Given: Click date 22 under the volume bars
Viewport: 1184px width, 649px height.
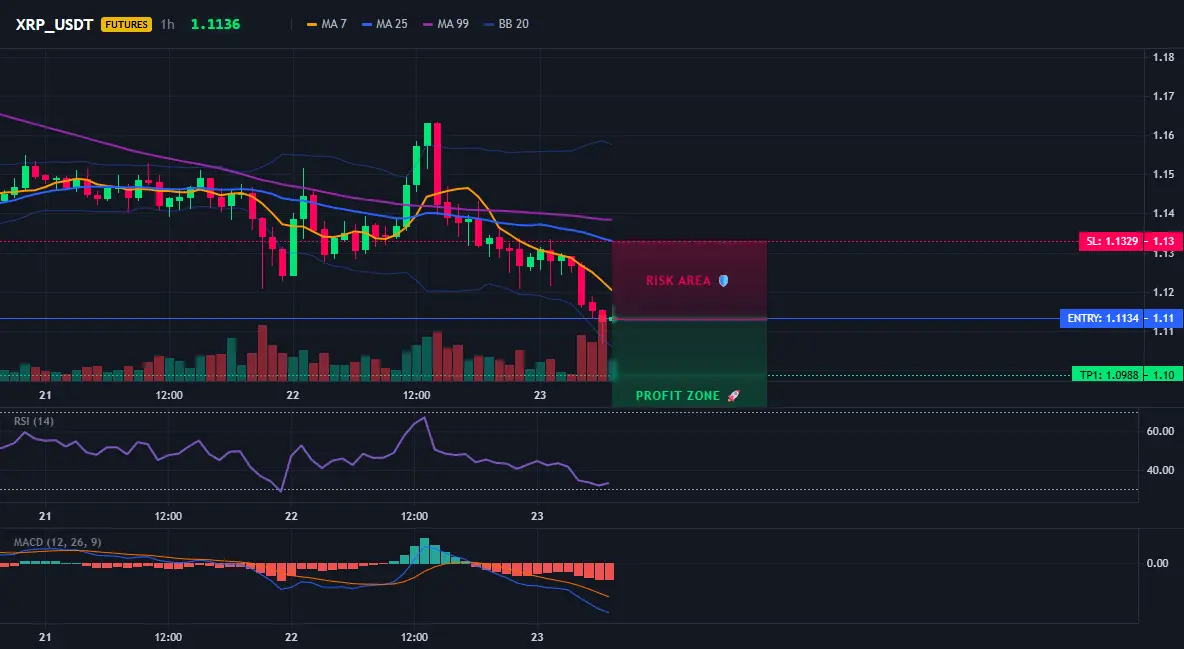Looking at the screenshot, I should click(x=292, y=395).
